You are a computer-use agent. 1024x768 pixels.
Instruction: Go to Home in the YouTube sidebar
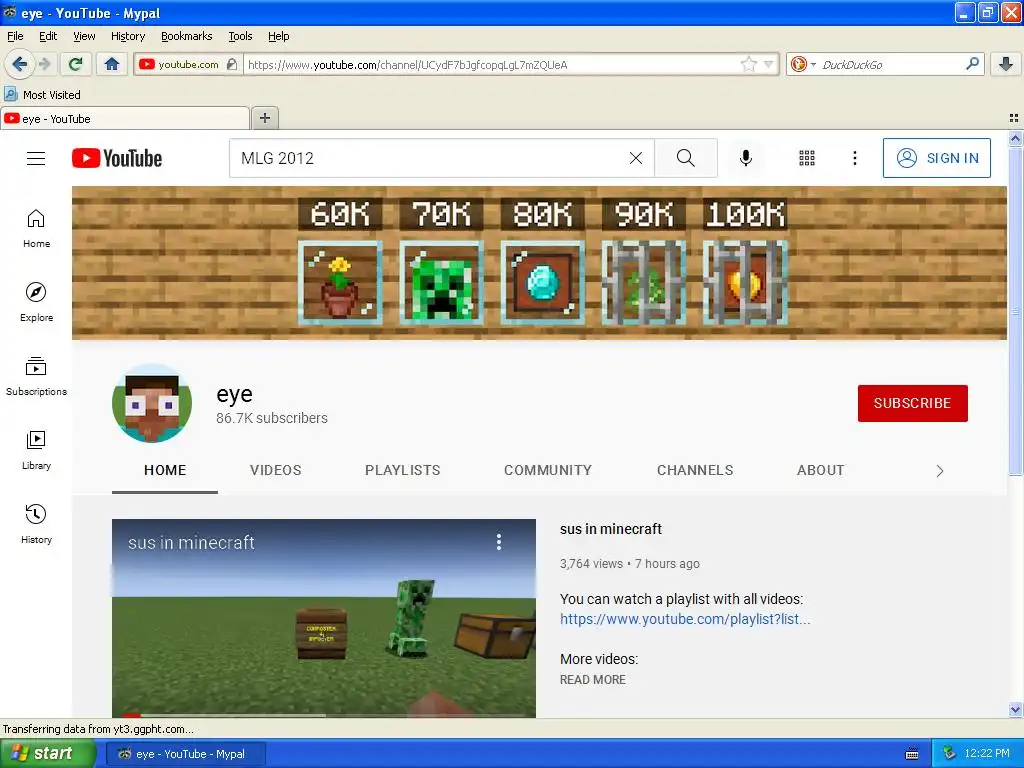[37, 229]
